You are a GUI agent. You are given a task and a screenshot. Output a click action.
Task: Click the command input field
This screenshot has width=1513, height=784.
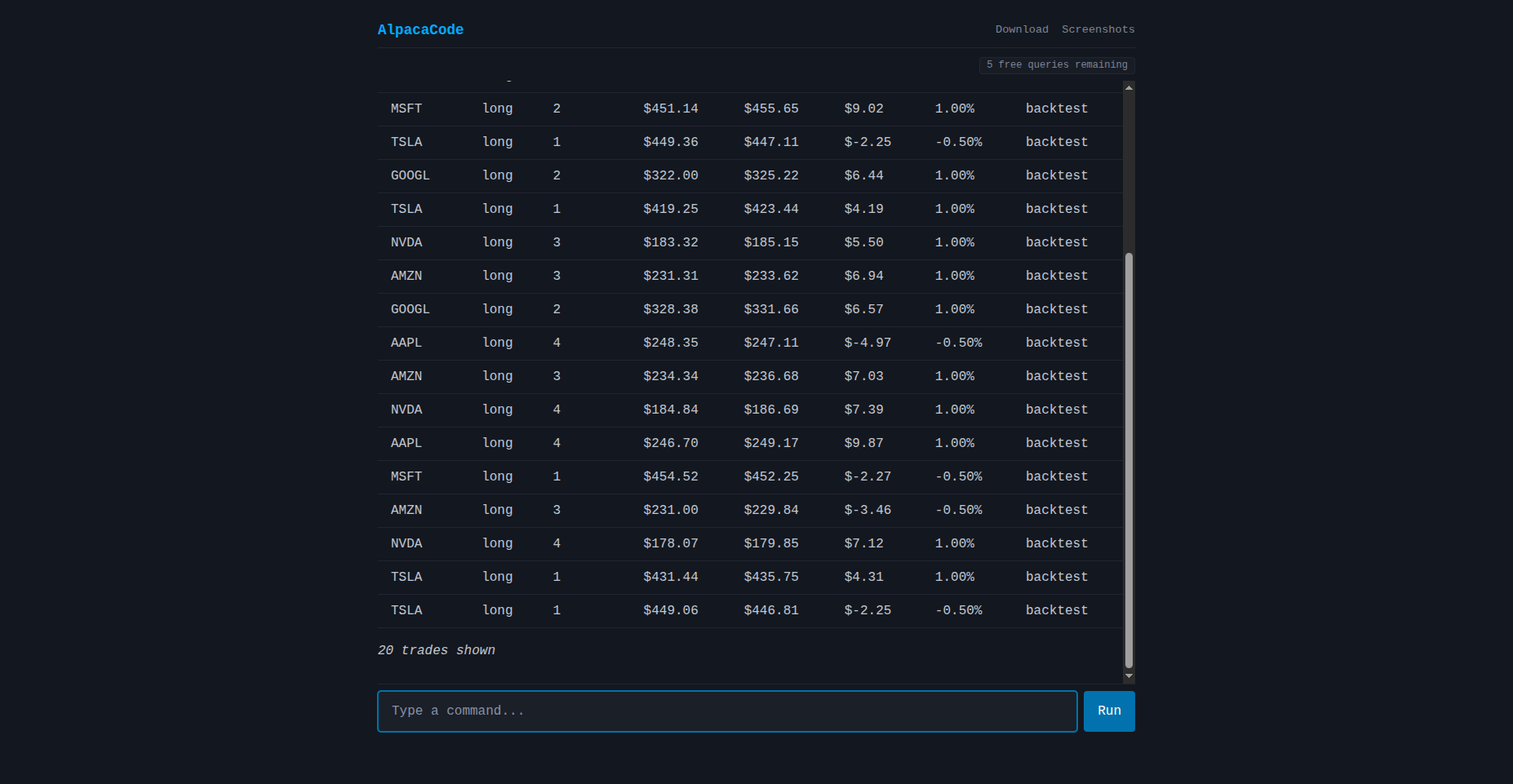click(x=726, y=711)
